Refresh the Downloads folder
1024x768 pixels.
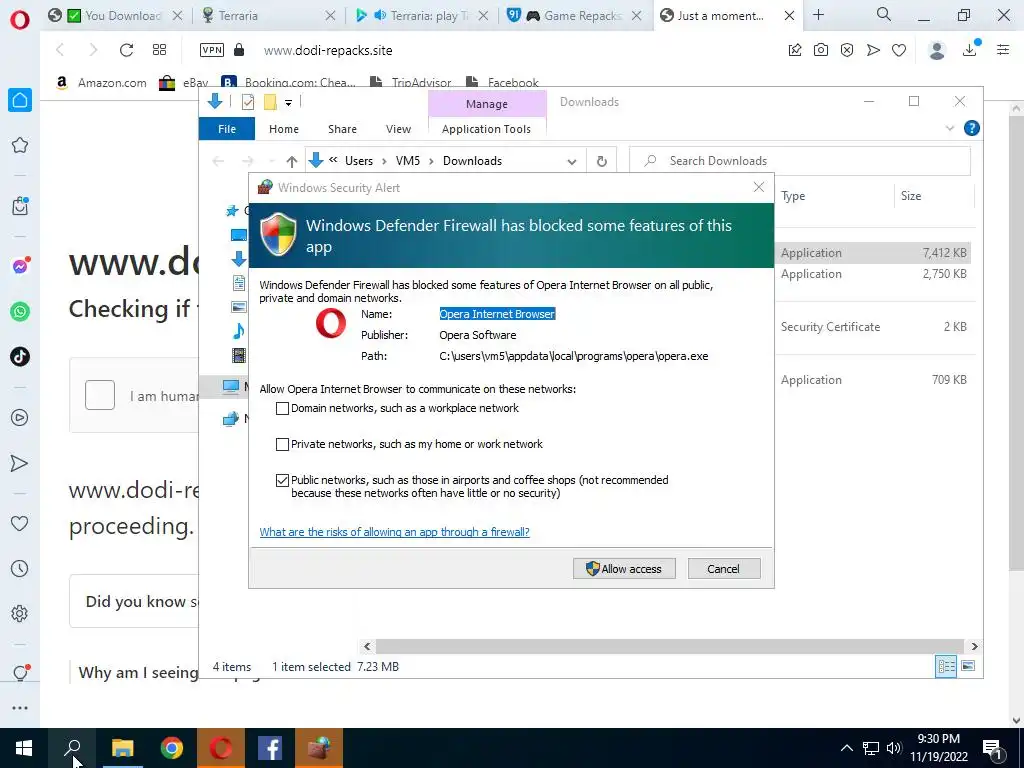point(601,161)
